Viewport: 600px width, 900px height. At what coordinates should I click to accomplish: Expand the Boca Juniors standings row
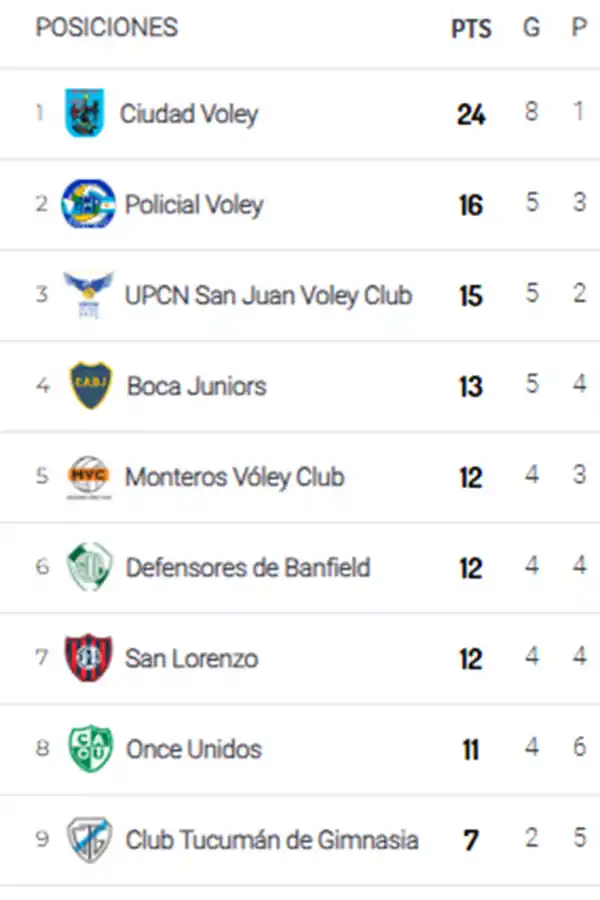click(300, 386)
